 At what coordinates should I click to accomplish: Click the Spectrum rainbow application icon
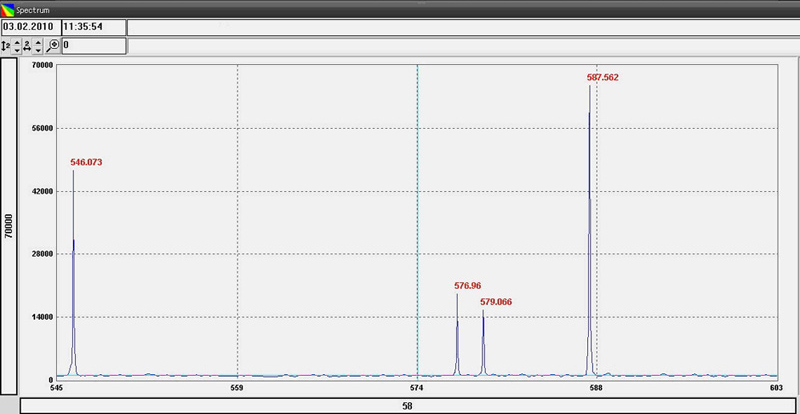pos(9,8)
